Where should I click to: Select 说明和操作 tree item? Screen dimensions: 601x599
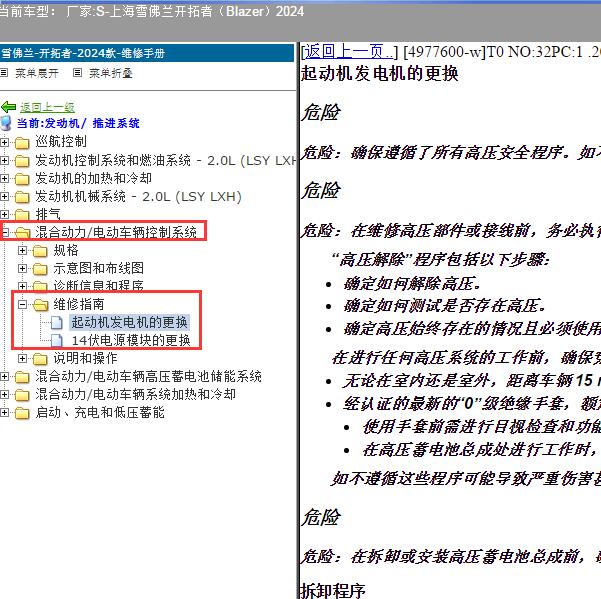(85, 358)
